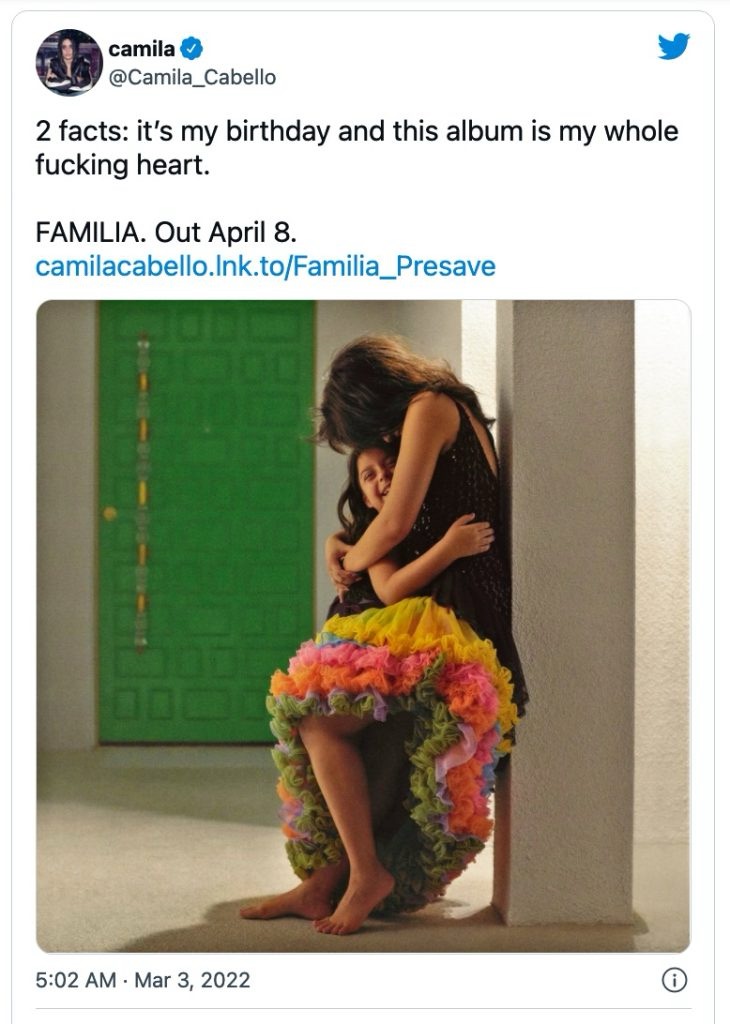
Task: Open the Familia_Presave link
Action: tap(265, 267)
